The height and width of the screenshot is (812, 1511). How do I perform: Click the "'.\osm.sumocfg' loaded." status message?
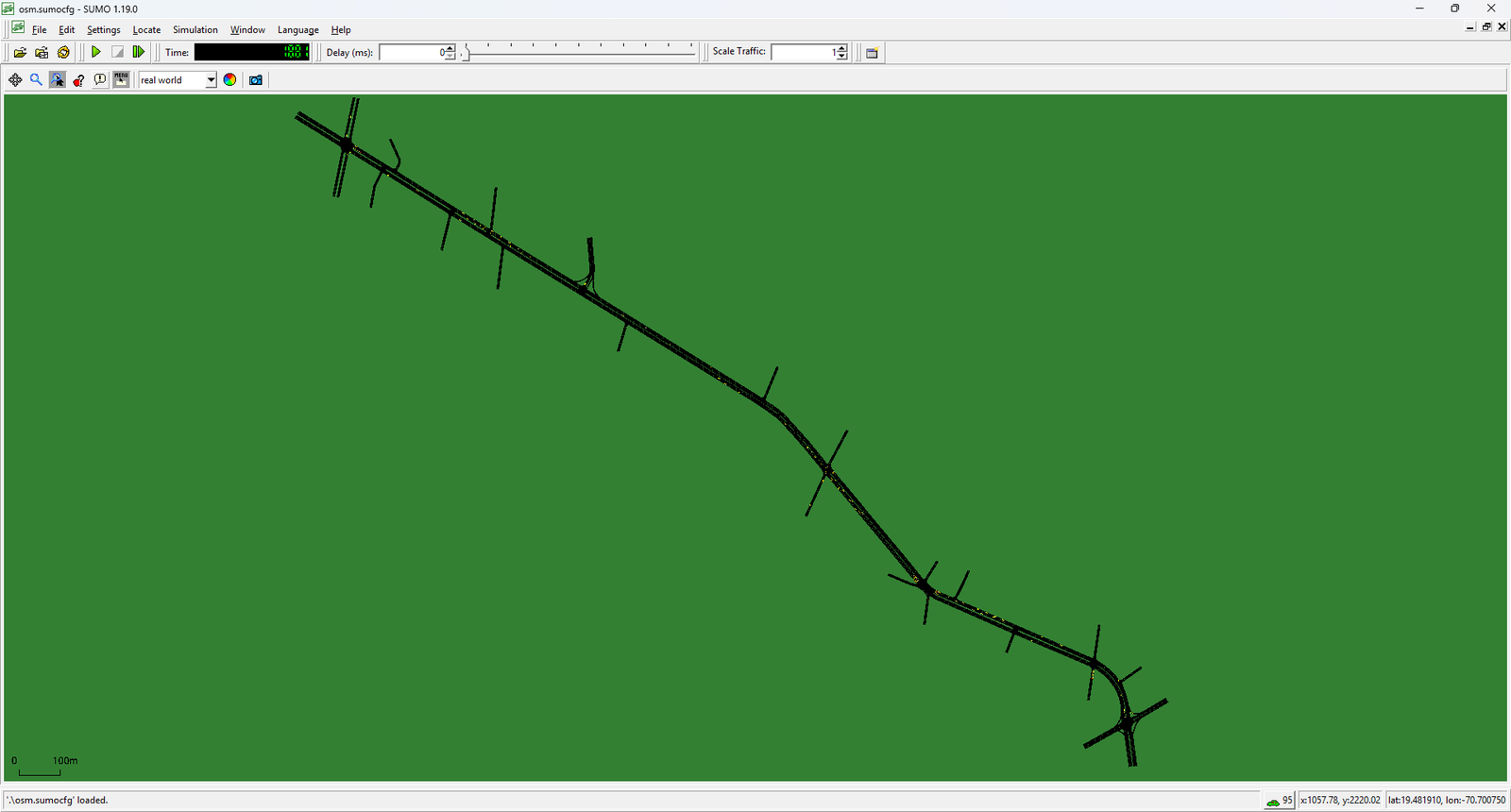(x=58, y=801)
